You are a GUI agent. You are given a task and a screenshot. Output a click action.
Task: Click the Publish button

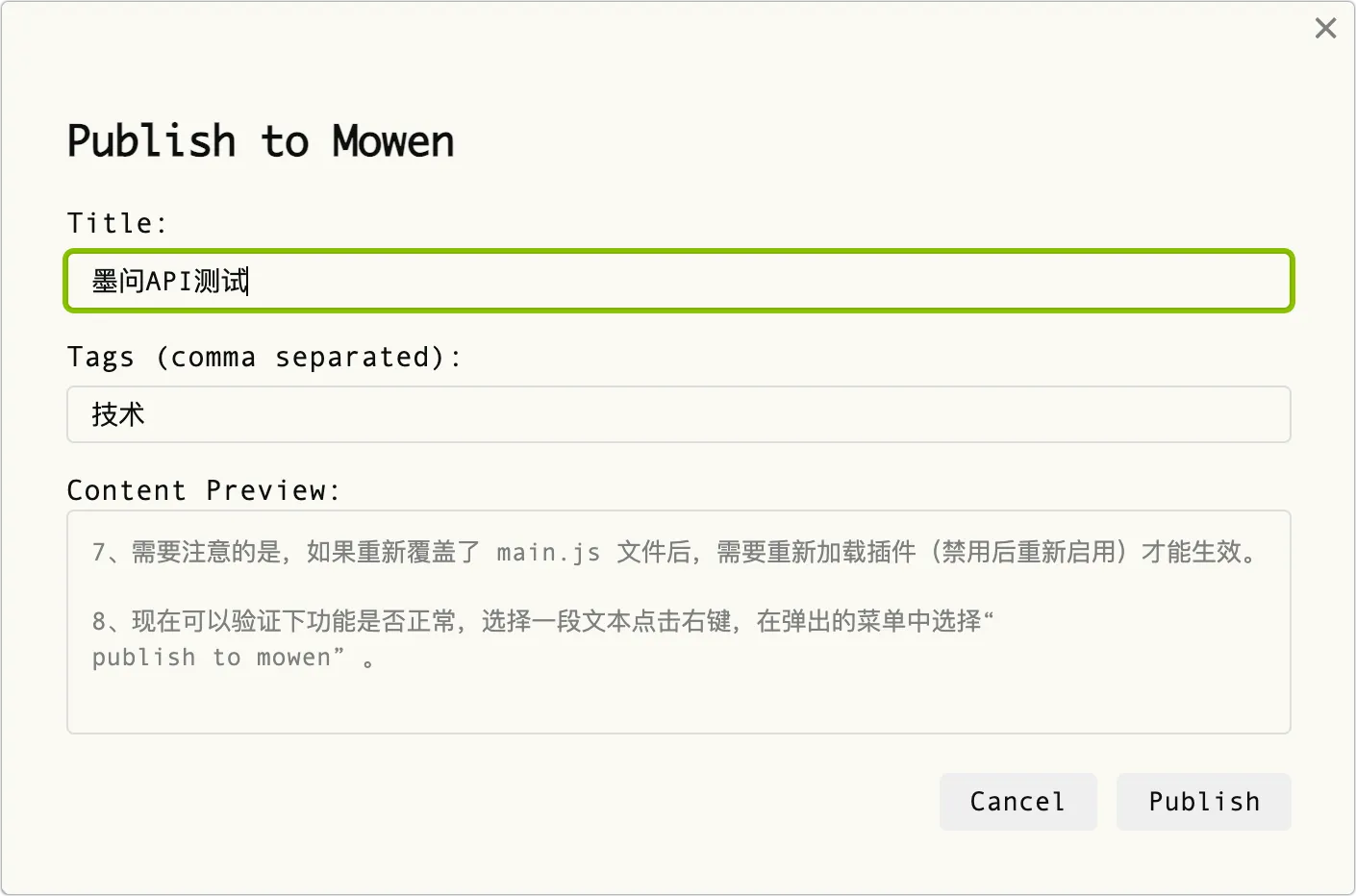tap(1203, 802)
